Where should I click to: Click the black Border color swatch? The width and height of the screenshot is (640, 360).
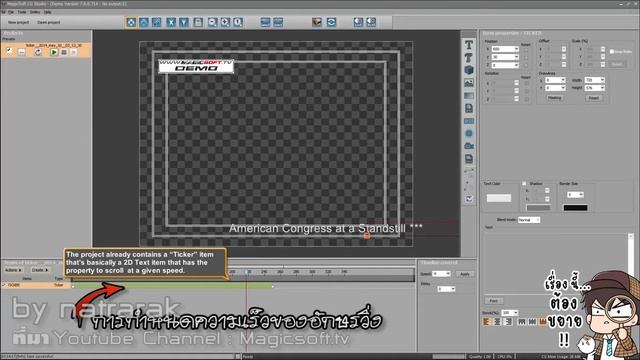click(x=576, y=208)
